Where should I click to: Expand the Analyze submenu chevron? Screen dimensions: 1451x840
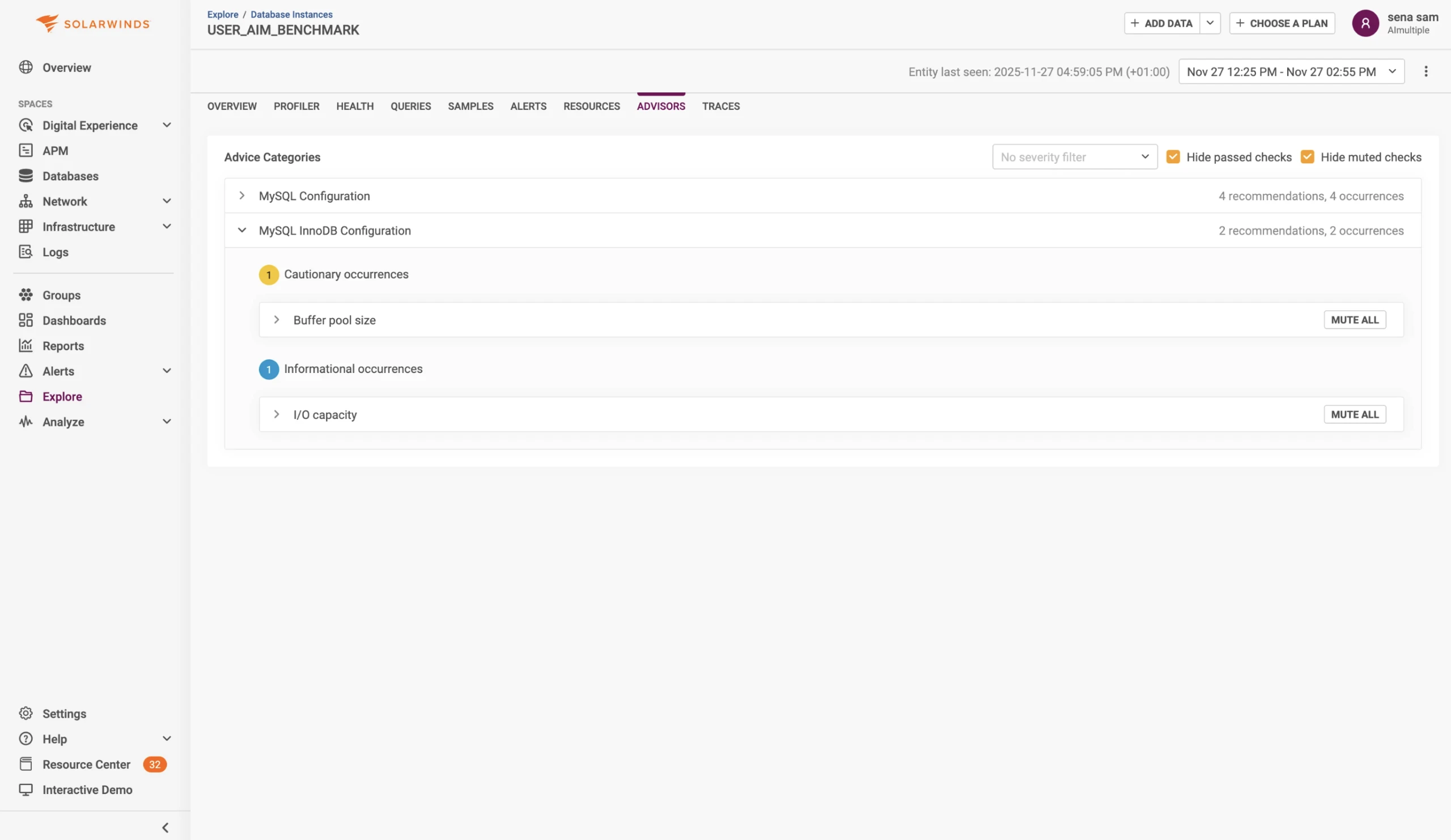coord(167,422)
